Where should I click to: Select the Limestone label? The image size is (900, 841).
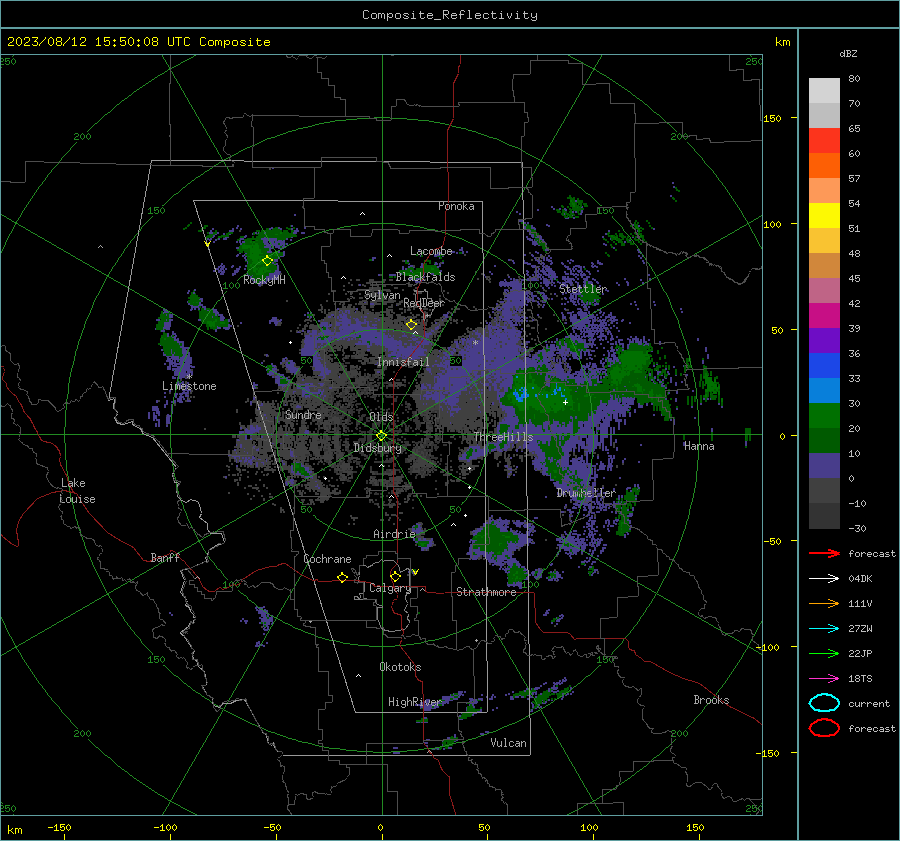[189, 386]
